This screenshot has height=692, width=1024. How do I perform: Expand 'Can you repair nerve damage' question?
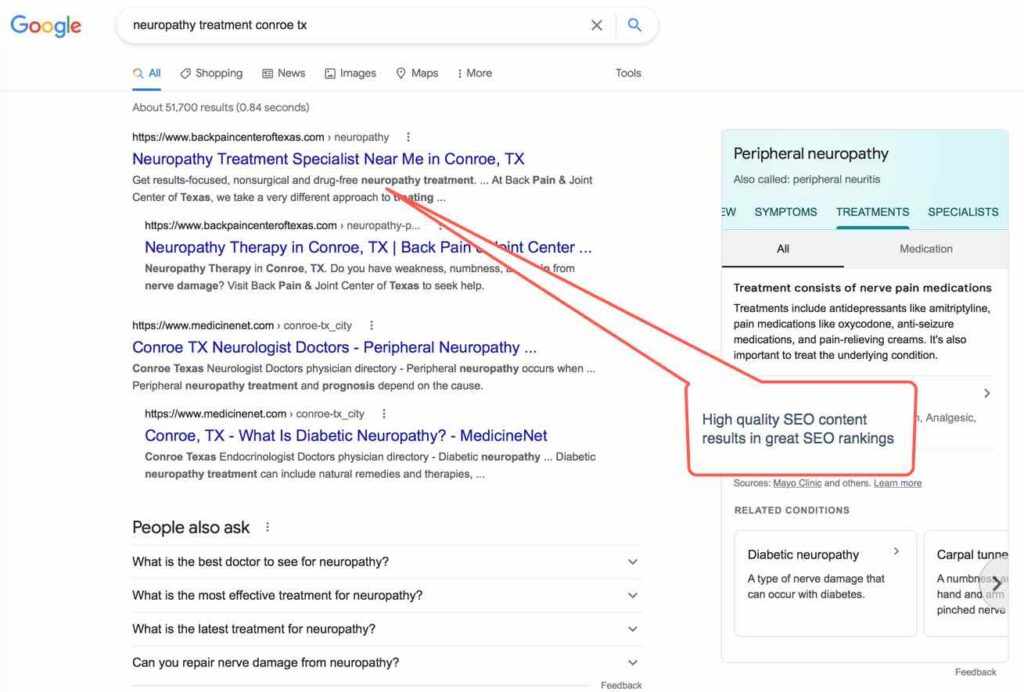[387, 663]
